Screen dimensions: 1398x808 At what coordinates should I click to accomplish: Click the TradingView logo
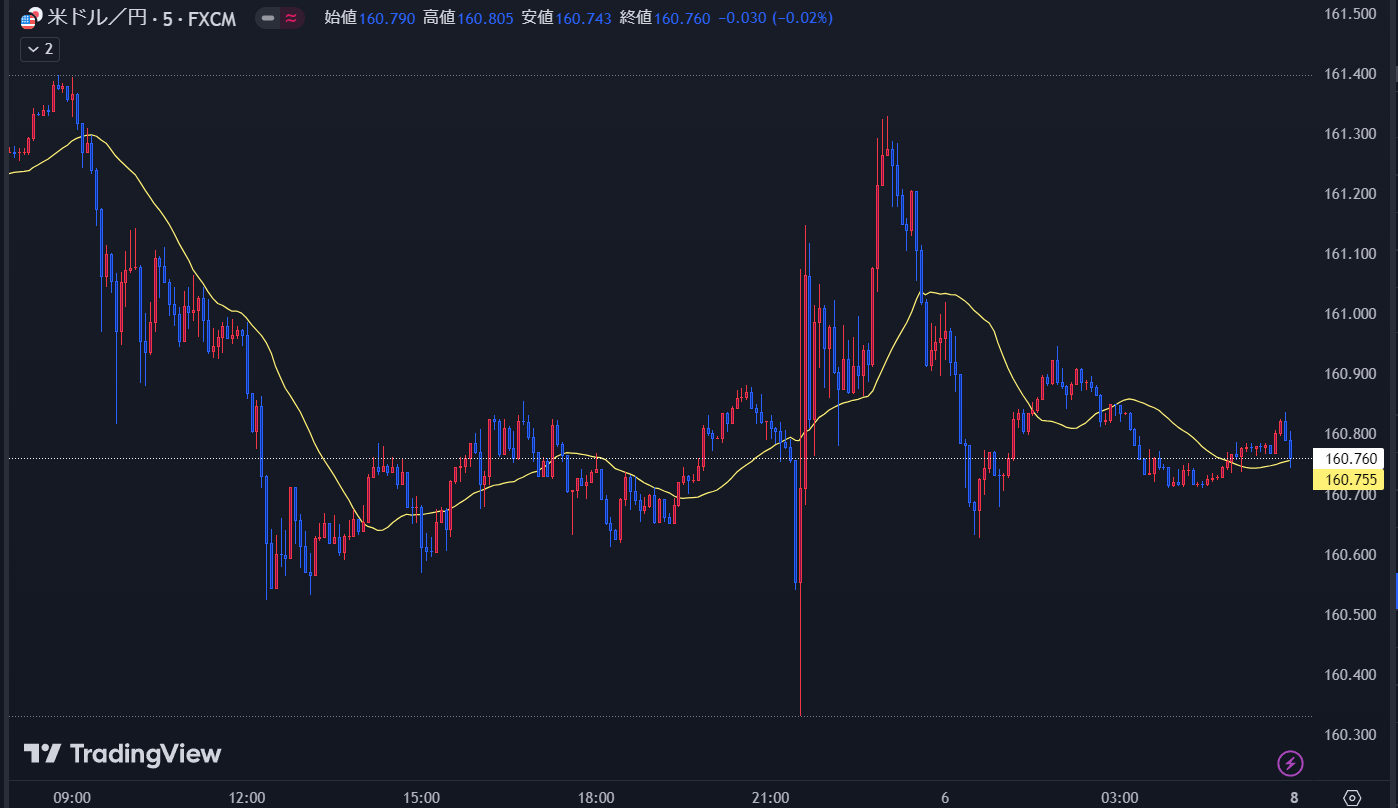(122, 754)
